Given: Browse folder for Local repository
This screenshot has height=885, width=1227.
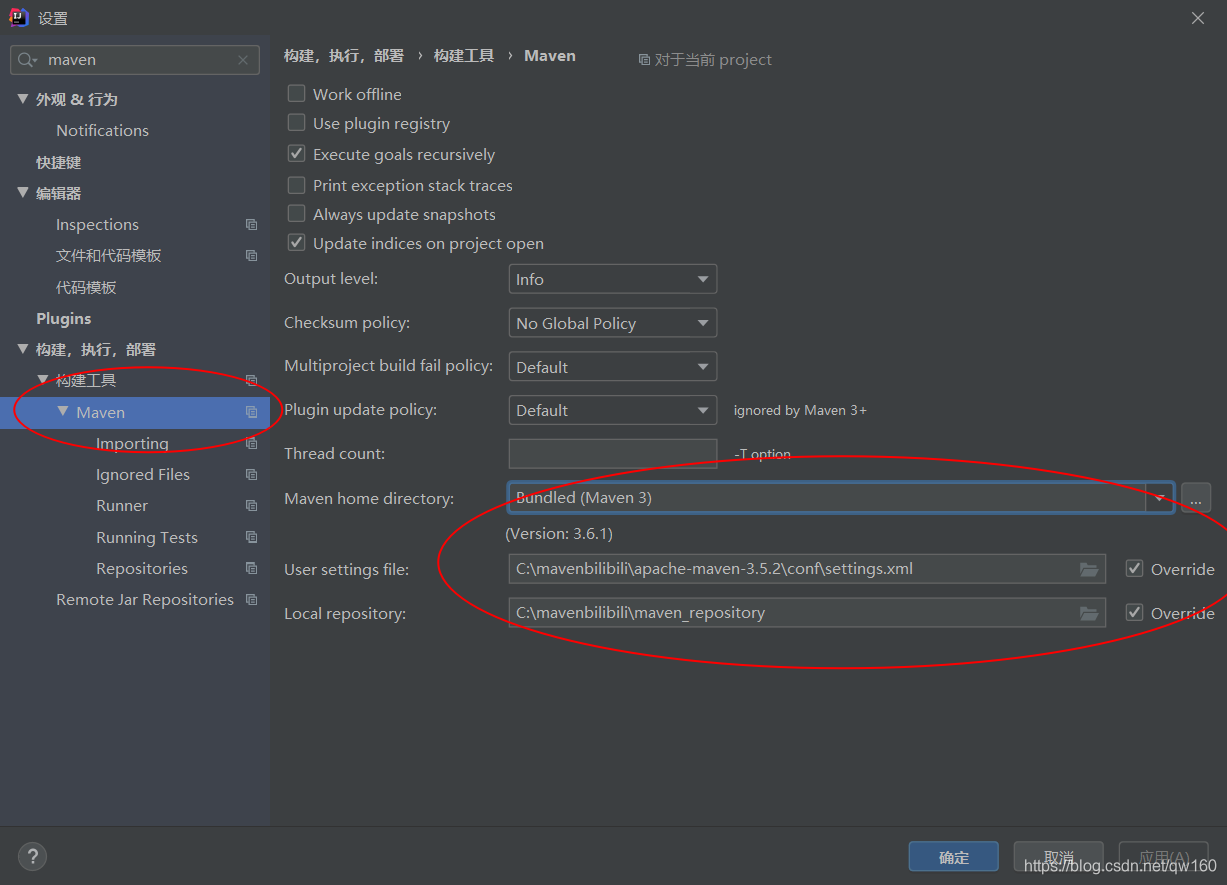Looking at the screenshot, I should coord(1089,613).
